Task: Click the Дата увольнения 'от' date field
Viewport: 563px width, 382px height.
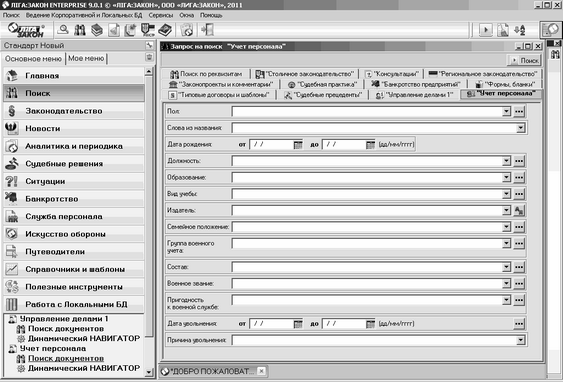Action: pyautogui.click(x=271, y=324)
